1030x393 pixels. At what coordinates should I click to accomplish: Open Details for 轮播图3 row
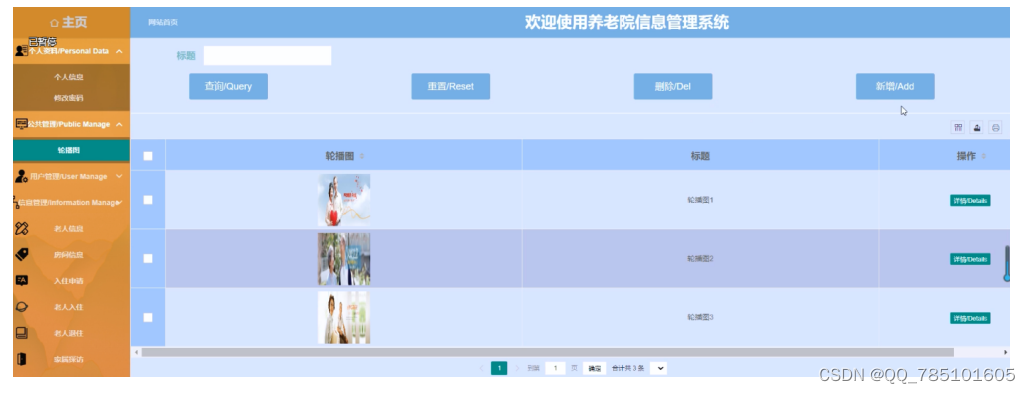click(970, 318)
